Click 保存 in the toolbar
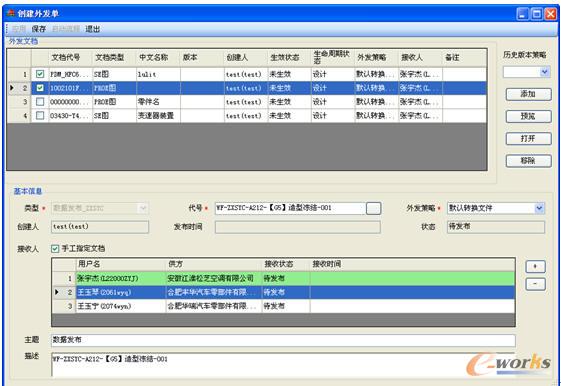The image size is (561, 386). point(39,29)
